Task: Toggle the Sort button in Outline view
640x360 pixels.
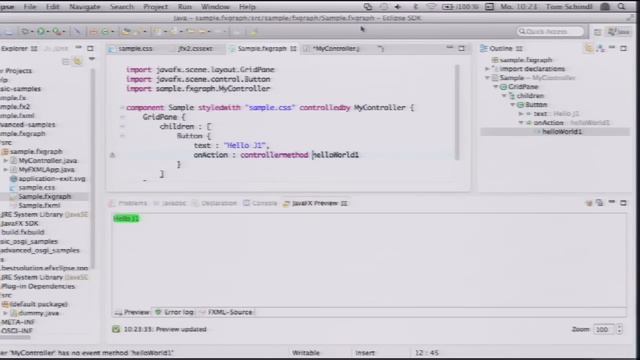Action: click(600, 49)
